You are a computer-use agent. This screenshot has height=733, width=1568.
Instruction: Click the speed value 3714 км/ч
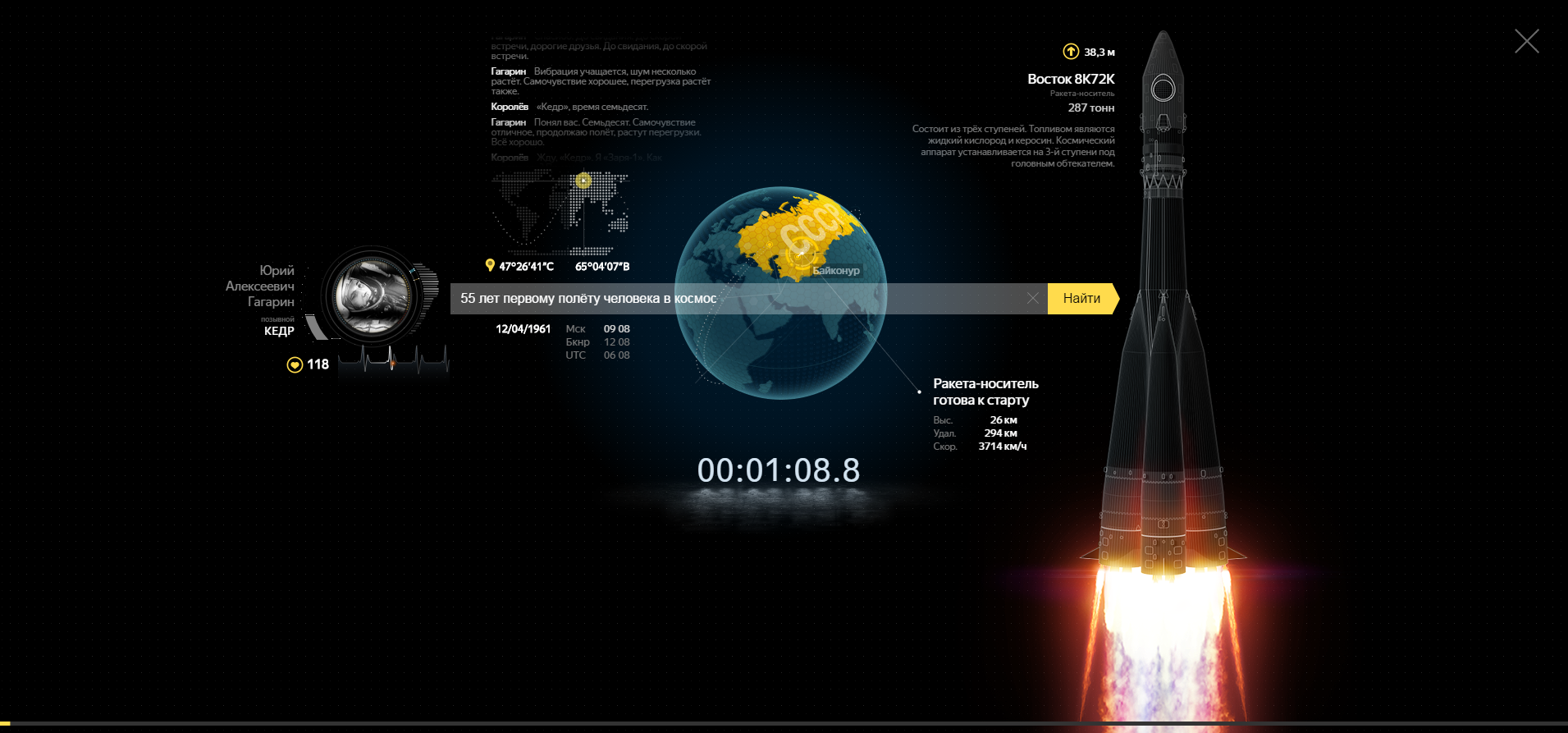[1002, 447]
